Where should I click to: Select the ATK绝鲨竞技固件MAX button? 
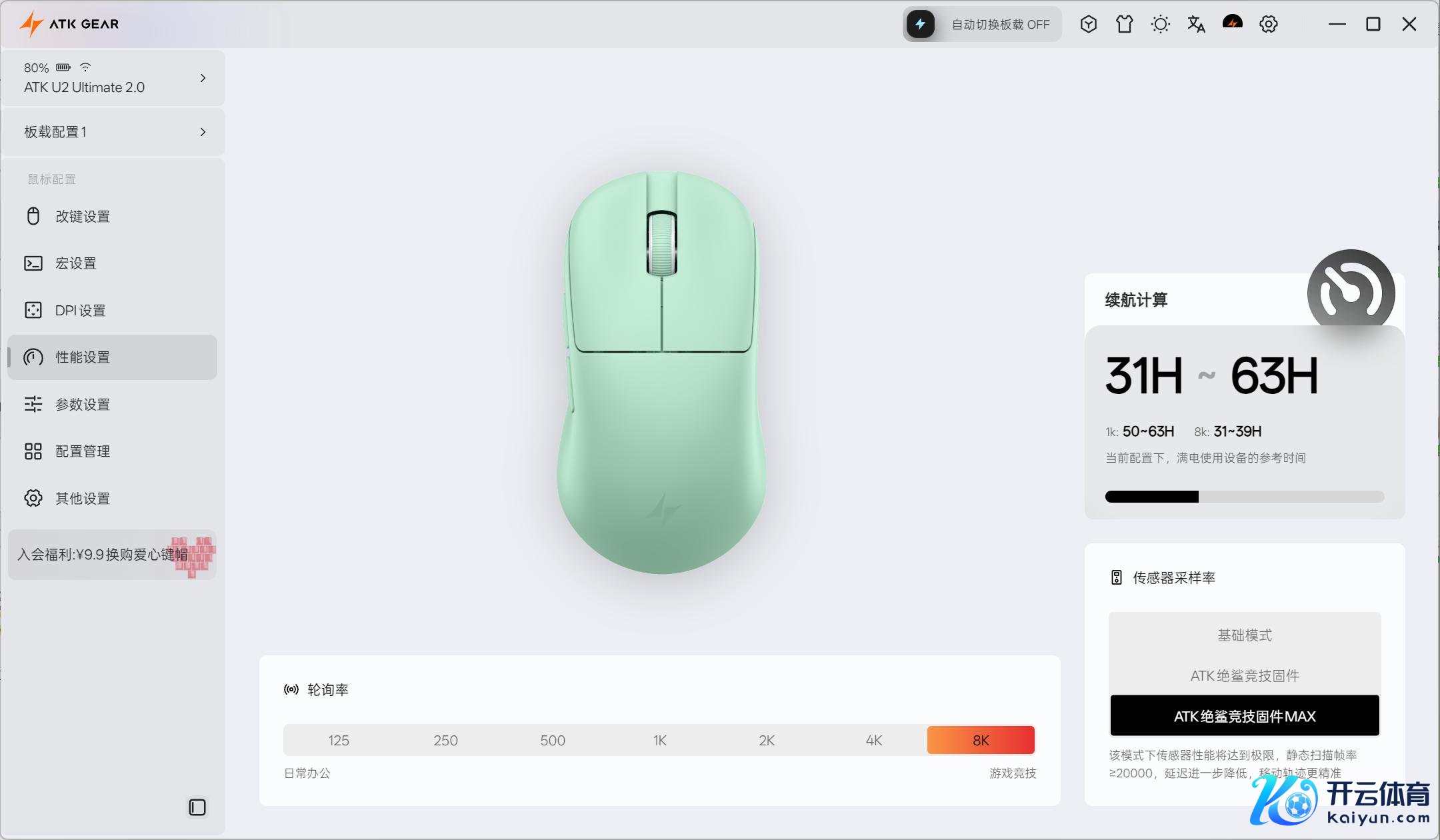[1244, 716]
